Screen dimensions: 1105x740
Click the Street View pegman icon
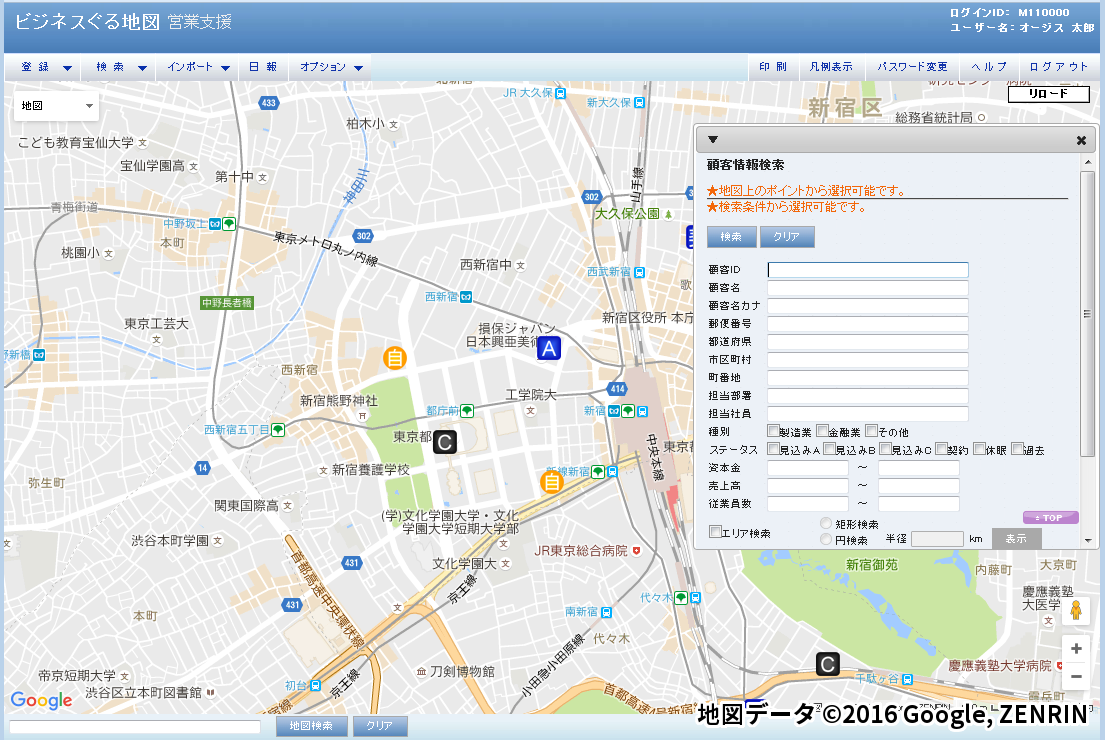1075,610
